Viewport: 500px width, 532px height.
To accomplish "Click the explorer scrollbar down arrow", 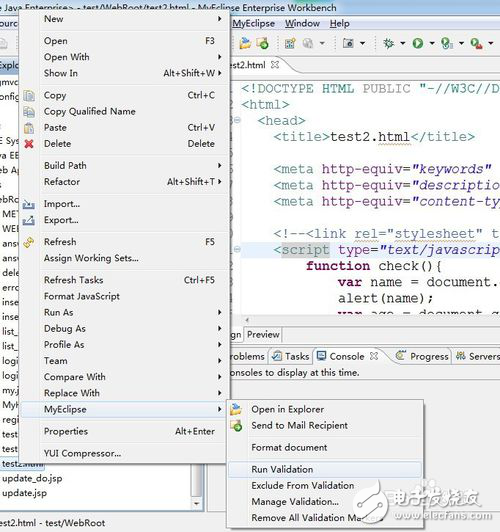I will [196, 504].
